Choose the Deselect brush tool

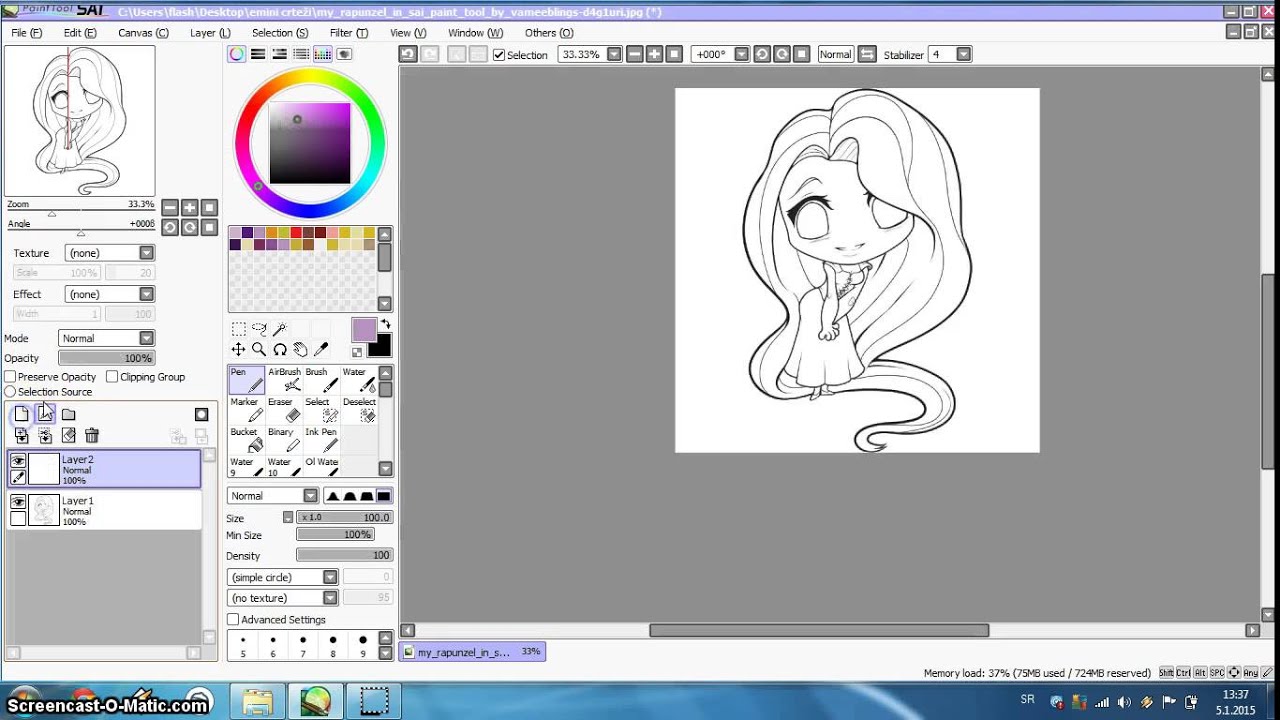[358, 411]
